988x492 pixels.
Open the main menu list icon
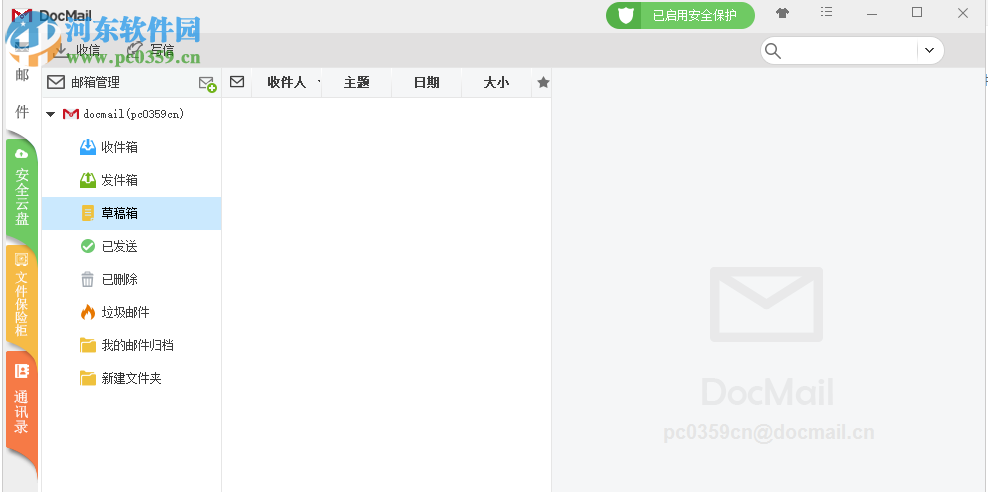point(827,12)
